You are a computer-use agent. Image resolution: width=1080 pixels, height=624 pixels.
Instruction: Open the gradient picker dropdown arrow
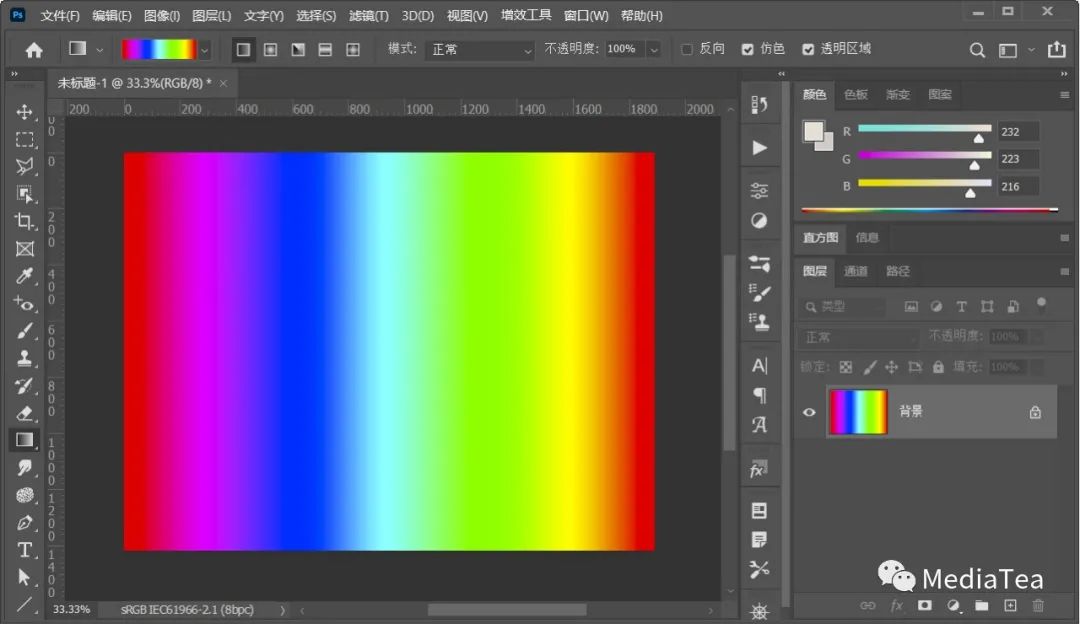(205, 50)
